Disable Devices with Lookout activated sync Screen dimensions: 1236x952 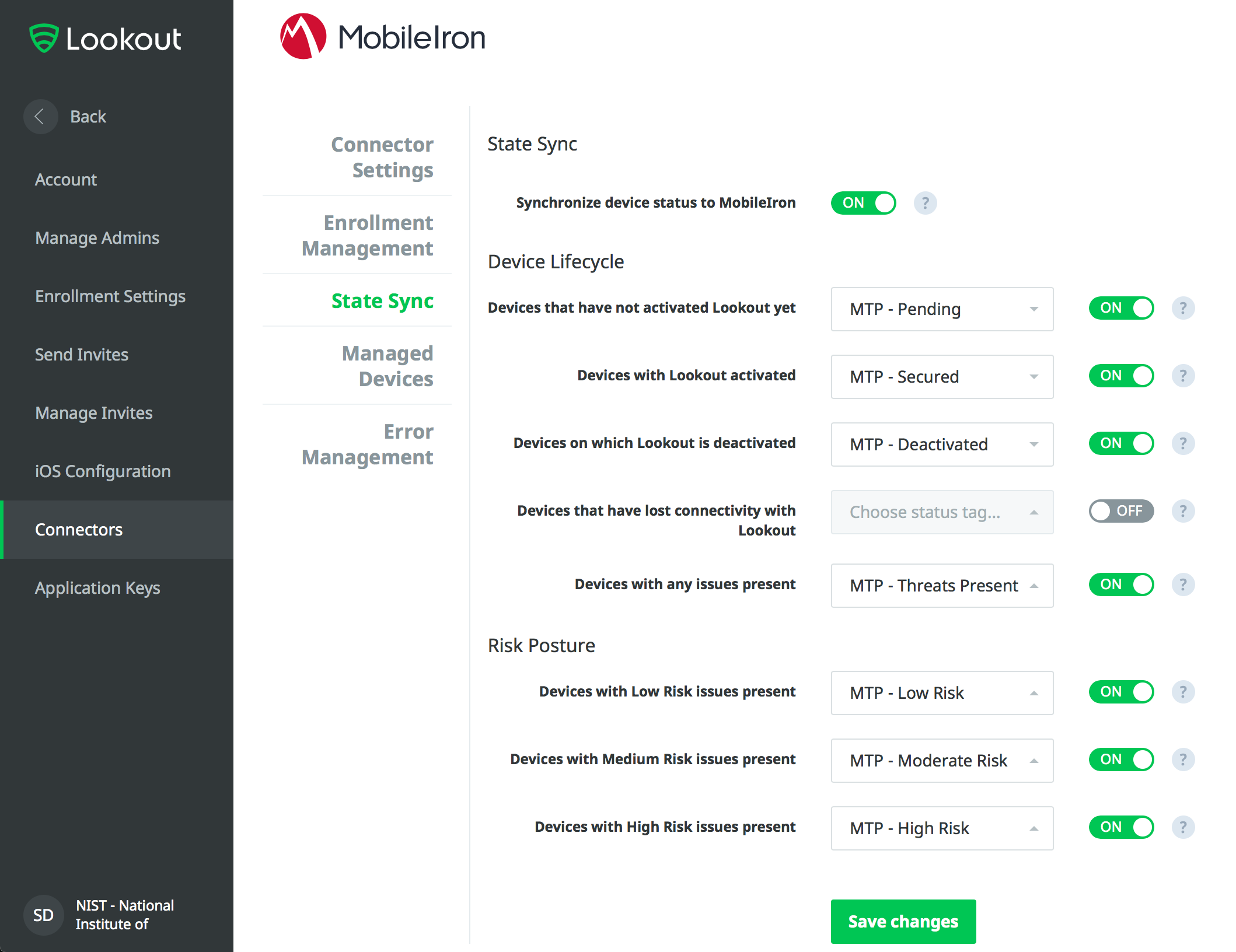tap(1121, 376)
